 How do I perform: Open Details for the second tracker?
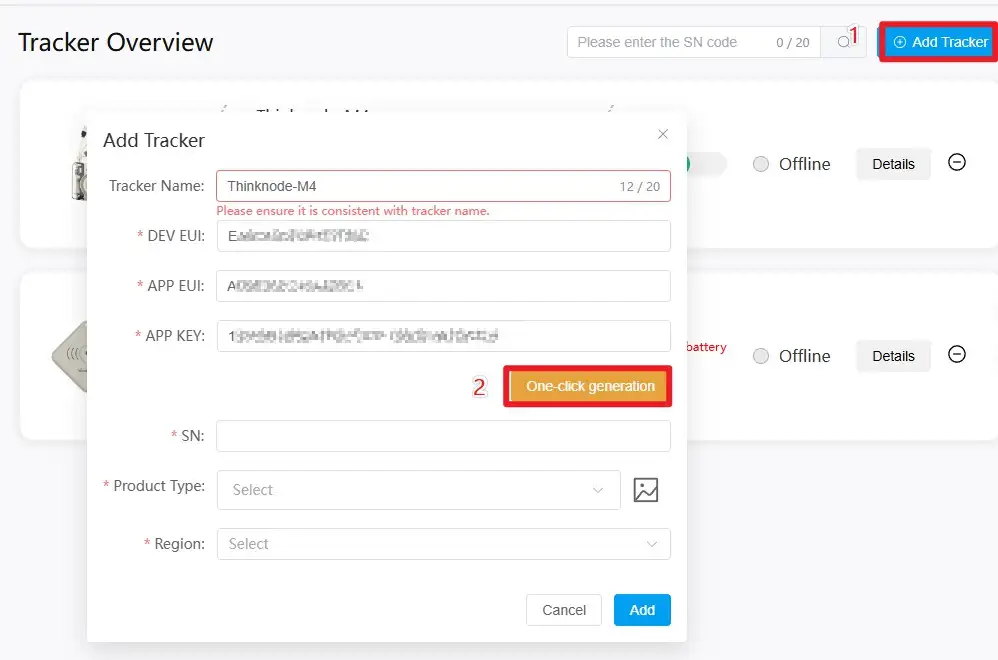point(893,356)
